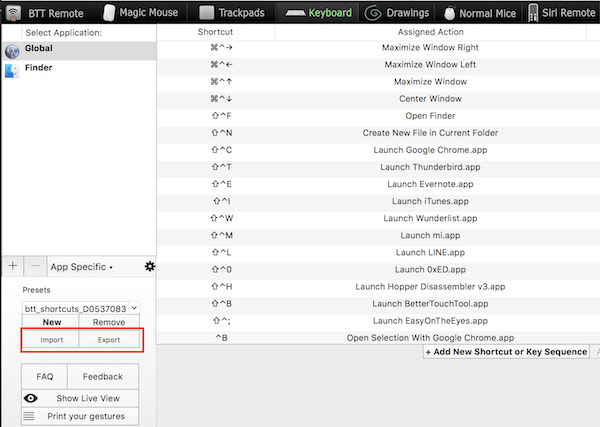This screenshot has height=427, width=600.
Task: Create a New preset
Action: [51, 322]
